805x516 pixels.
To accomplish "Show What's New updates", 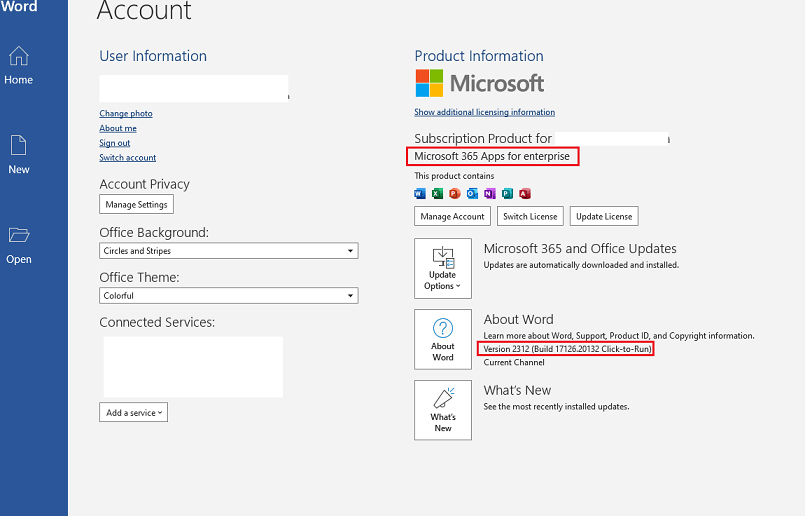I will [x=443, y=410].
